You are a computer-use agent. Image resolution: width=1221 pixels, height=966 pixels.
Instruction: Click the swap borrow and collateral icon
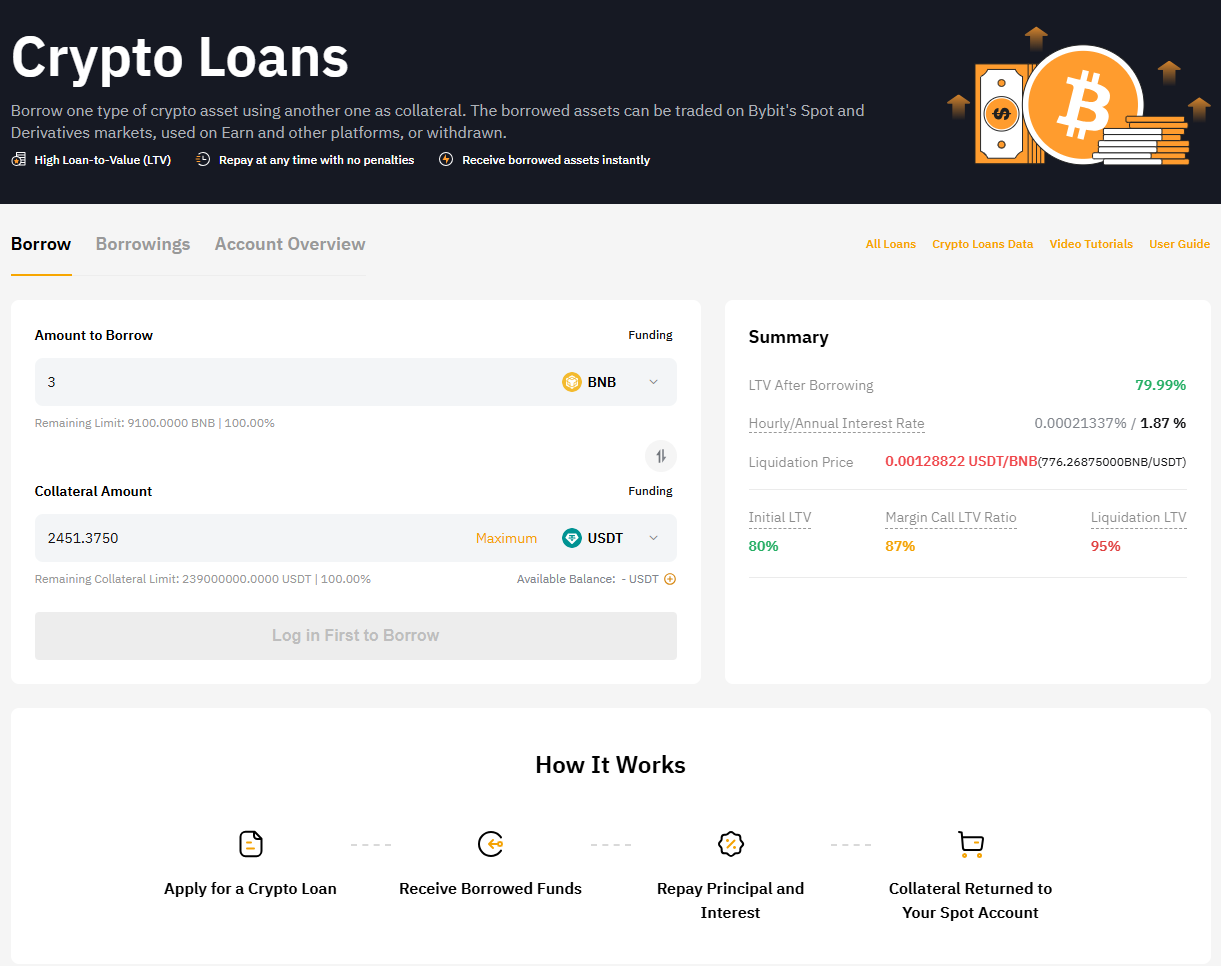pos(661,456)
